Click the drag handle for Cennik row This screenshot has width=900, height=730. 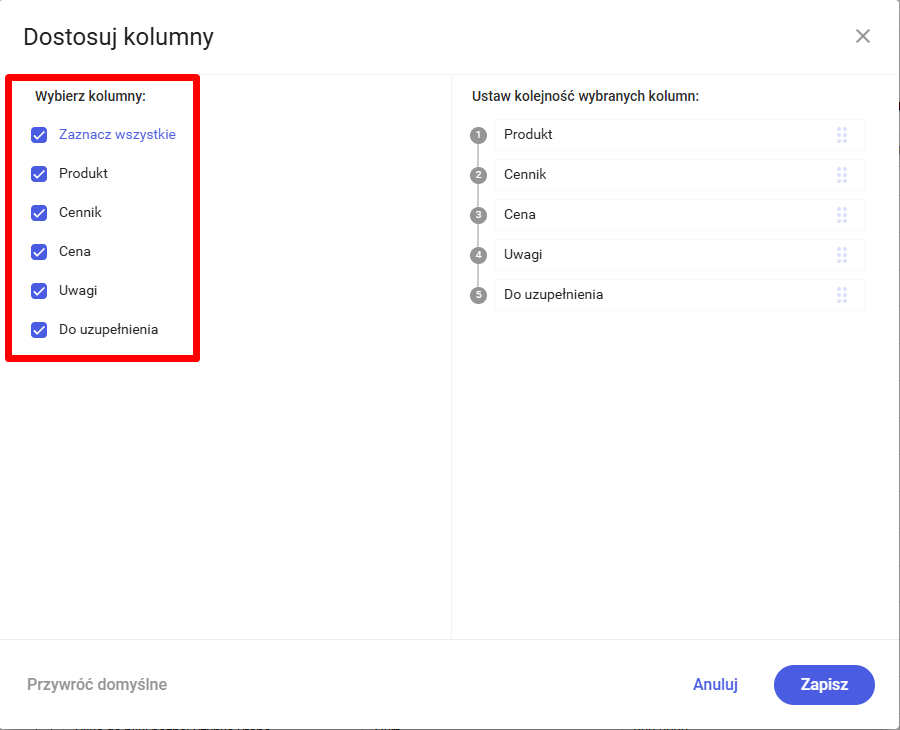pyautogui.click(x=842, y=175)
